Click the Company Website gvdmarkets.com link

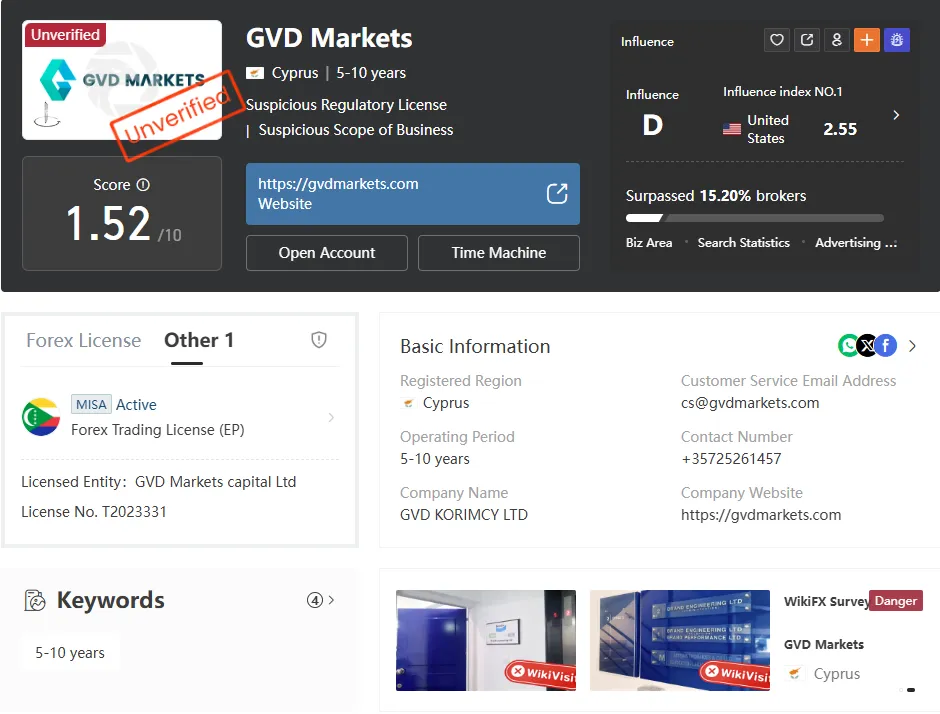tap(761, 515)
